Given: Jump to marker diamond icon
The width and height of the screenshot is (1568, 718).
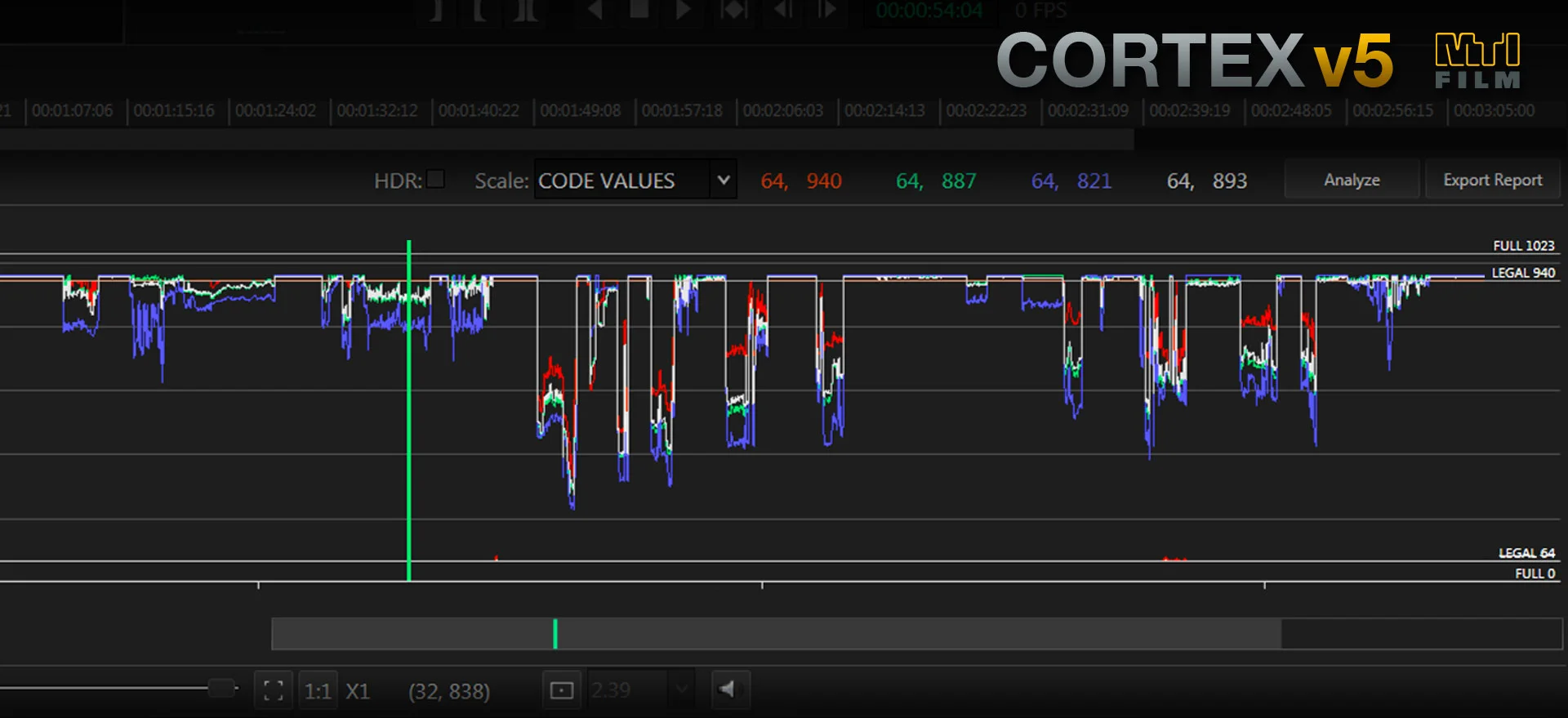Looking at the screenshot, I should [x=733, y=10].
